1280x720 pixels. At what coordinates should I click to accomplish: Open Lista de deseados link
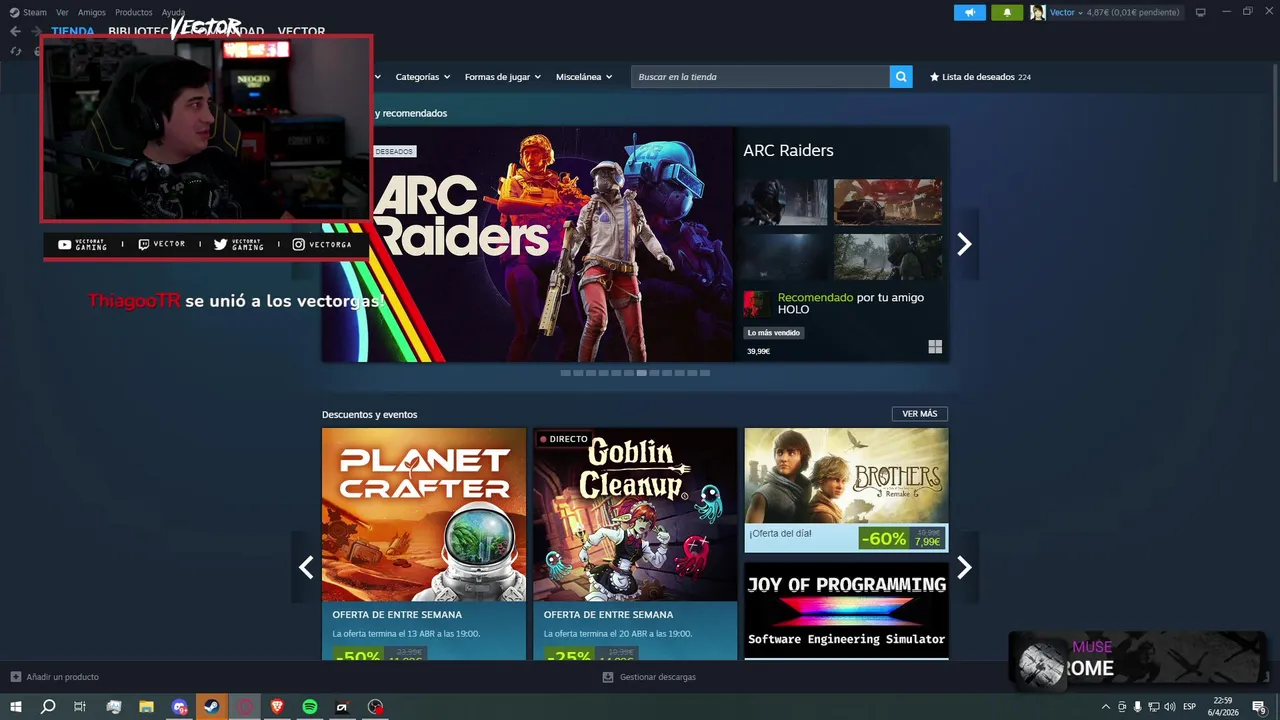pyautogui.click(x=980, y=77)
